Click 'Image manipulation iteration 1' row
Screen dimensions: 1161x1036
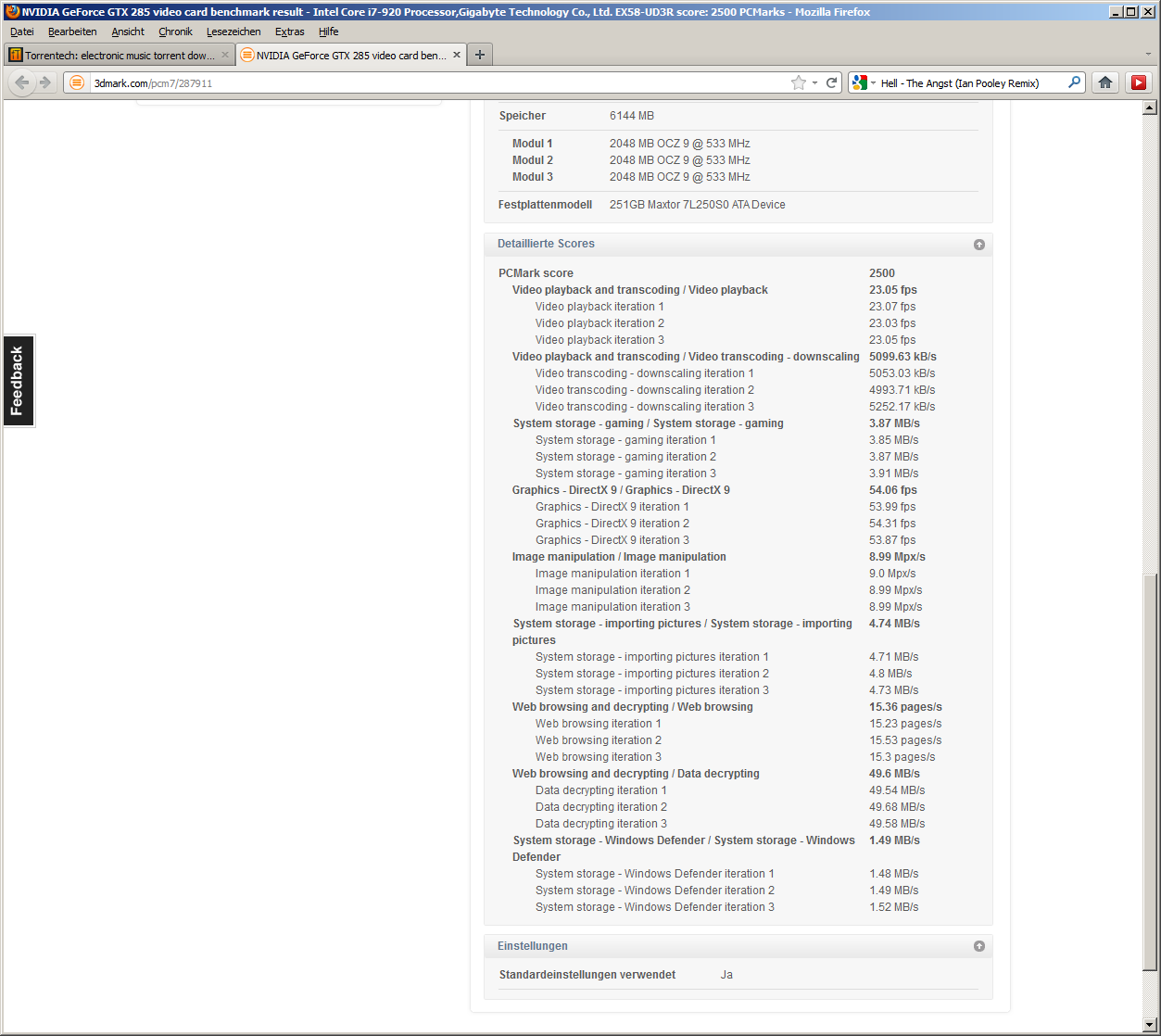click(726, 574)
